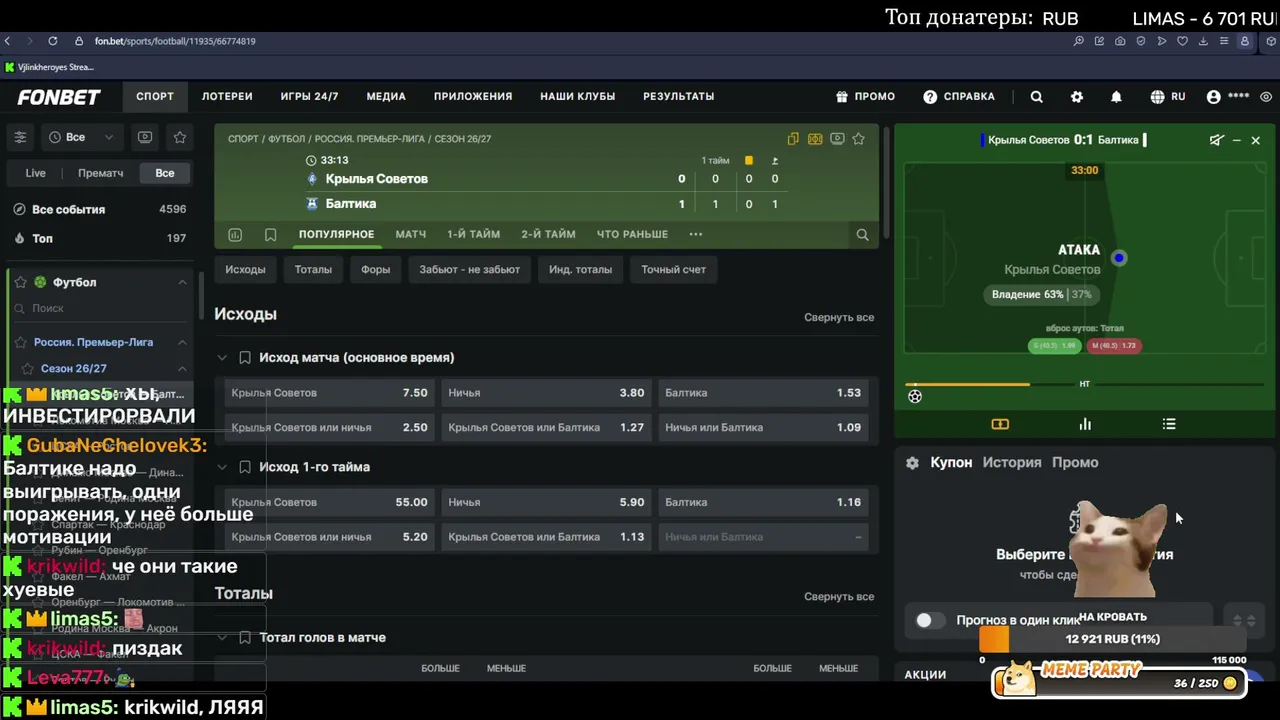Open the Игры 24/7 menu

(310, 97)
